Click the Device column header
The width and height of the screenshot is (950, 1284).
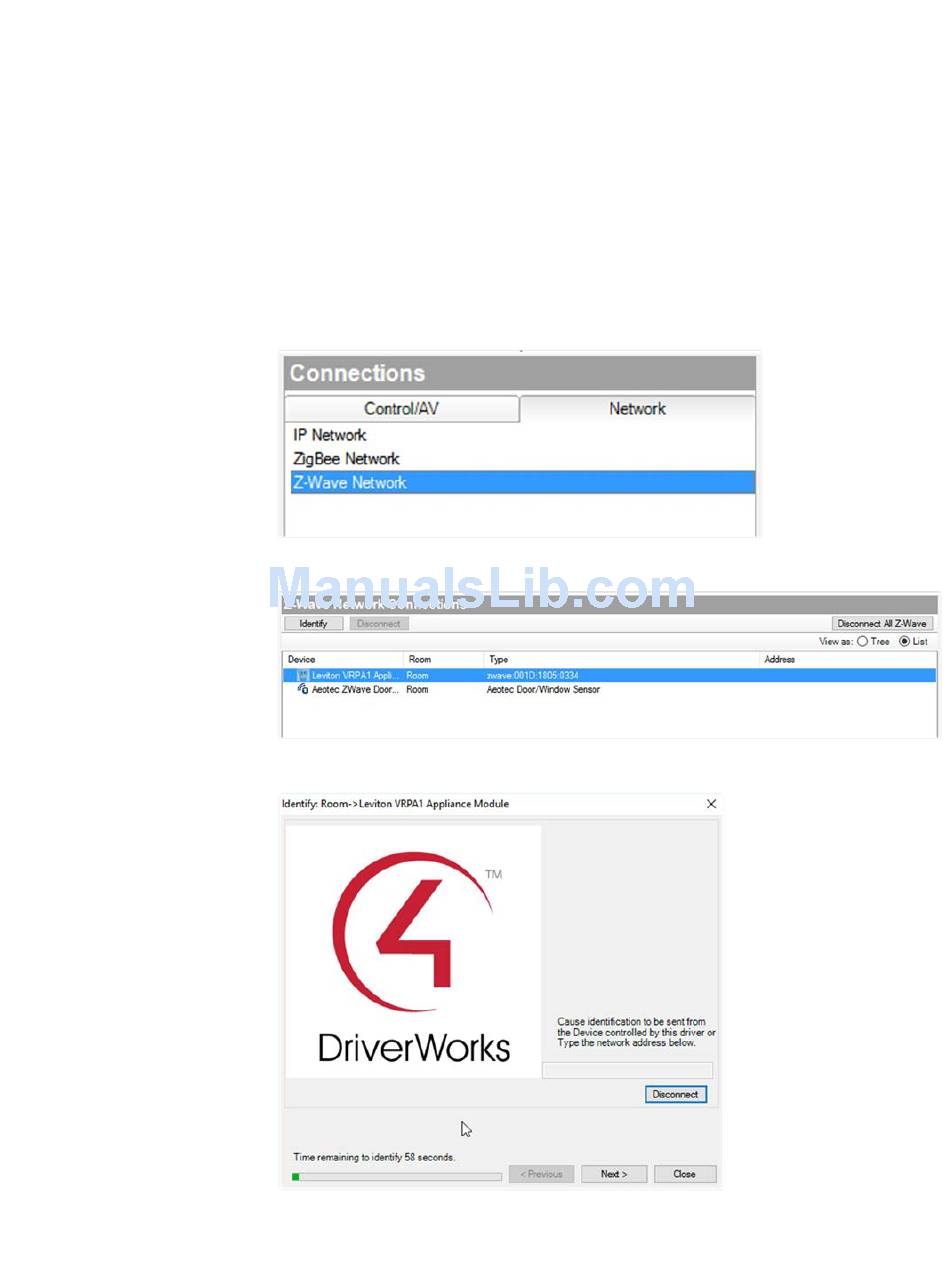point(343,660)
